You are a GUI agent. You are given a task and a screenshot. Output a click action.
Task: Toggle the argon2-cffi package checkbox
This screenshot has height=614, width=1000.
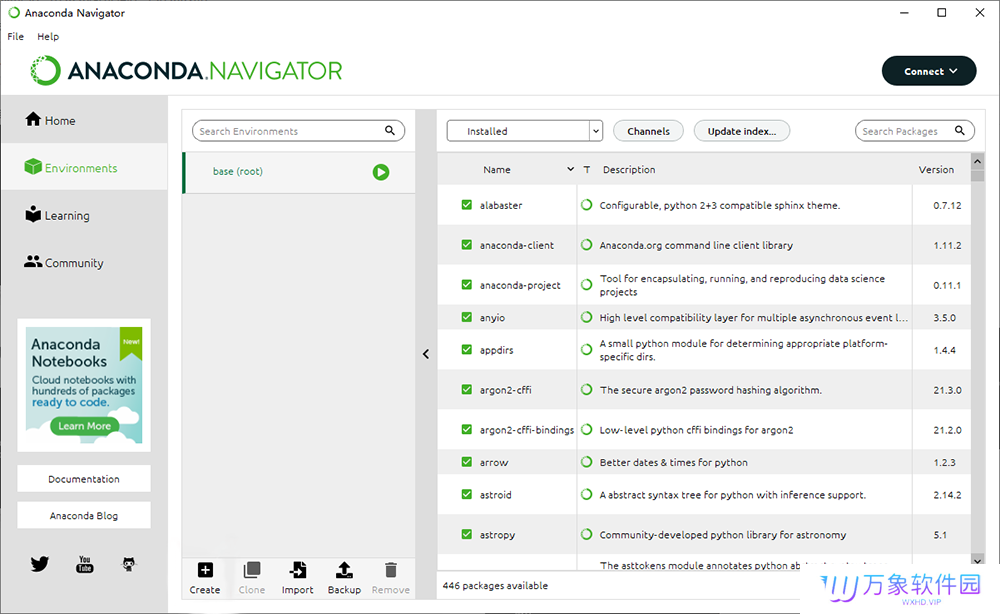tap(467, 390)
